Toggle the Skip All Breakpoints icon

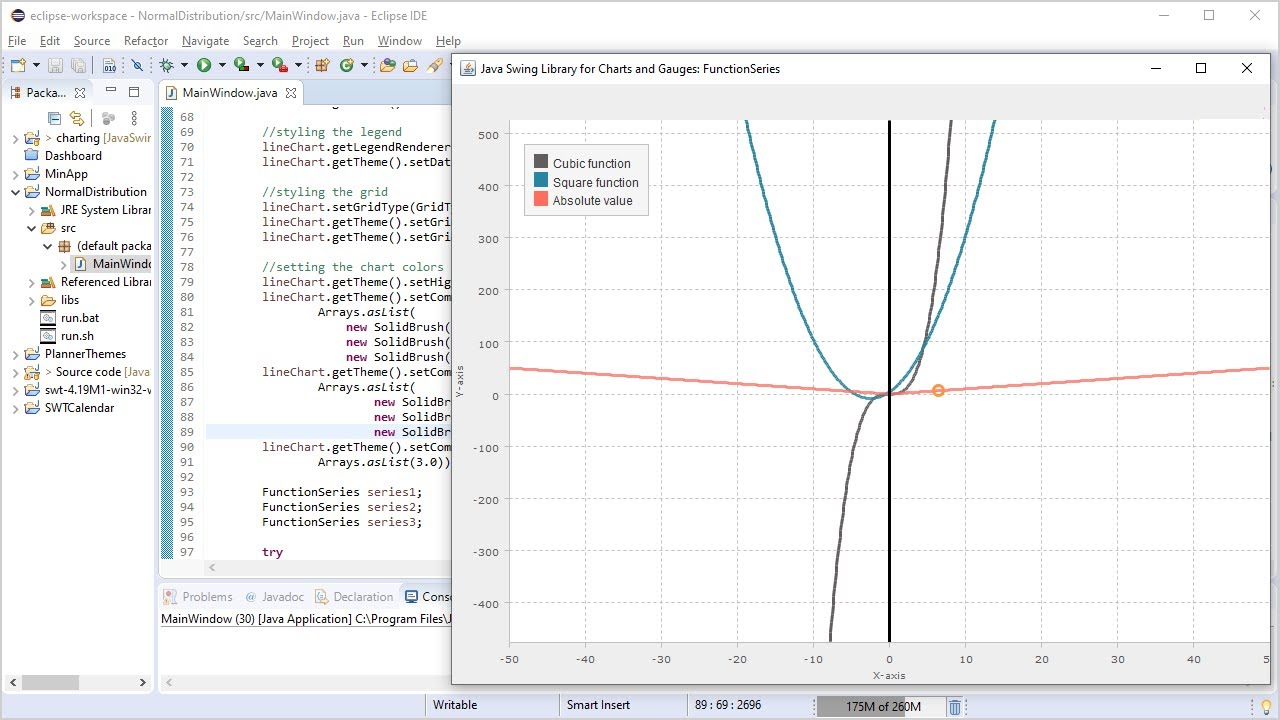pyautogui.click(x=137, y=65)
